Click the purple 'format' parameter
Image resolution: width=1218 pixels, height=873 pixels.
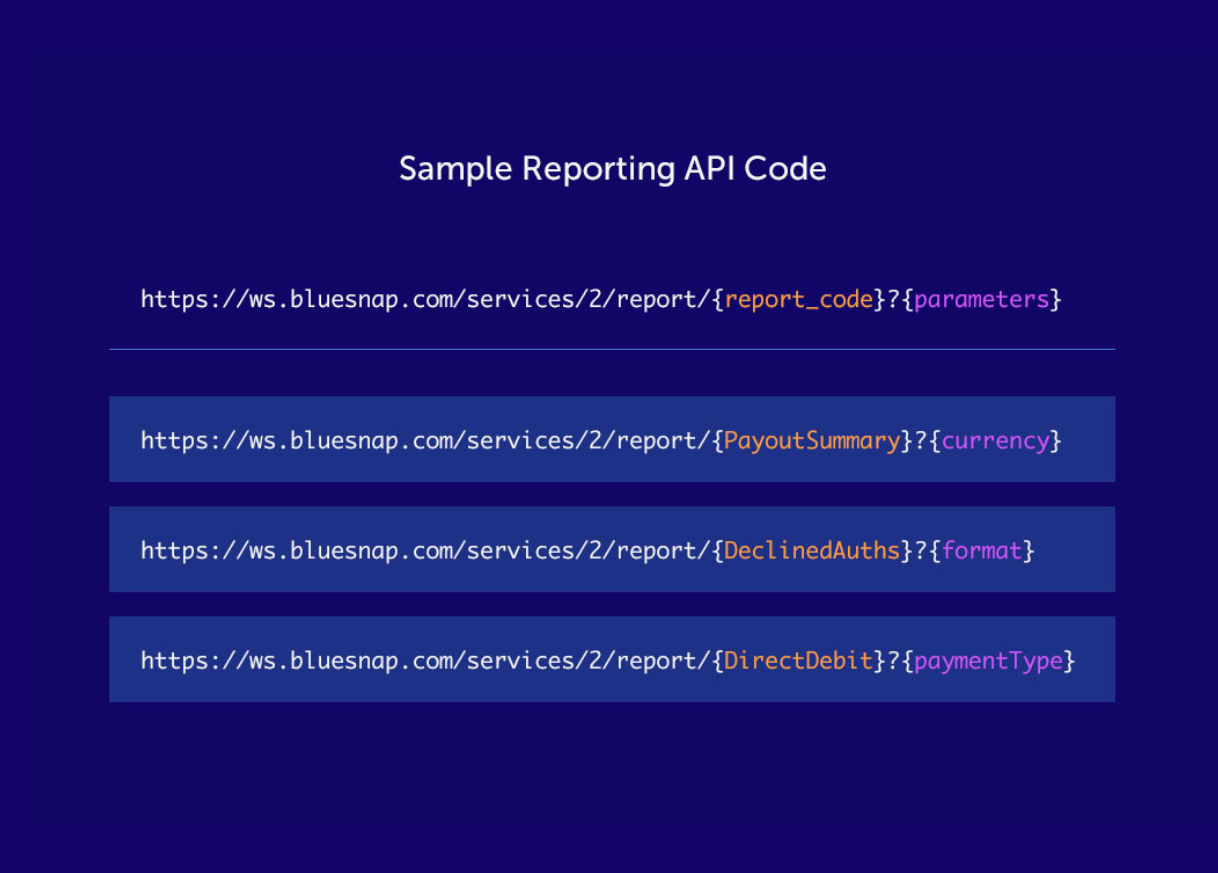pos(982,550)
